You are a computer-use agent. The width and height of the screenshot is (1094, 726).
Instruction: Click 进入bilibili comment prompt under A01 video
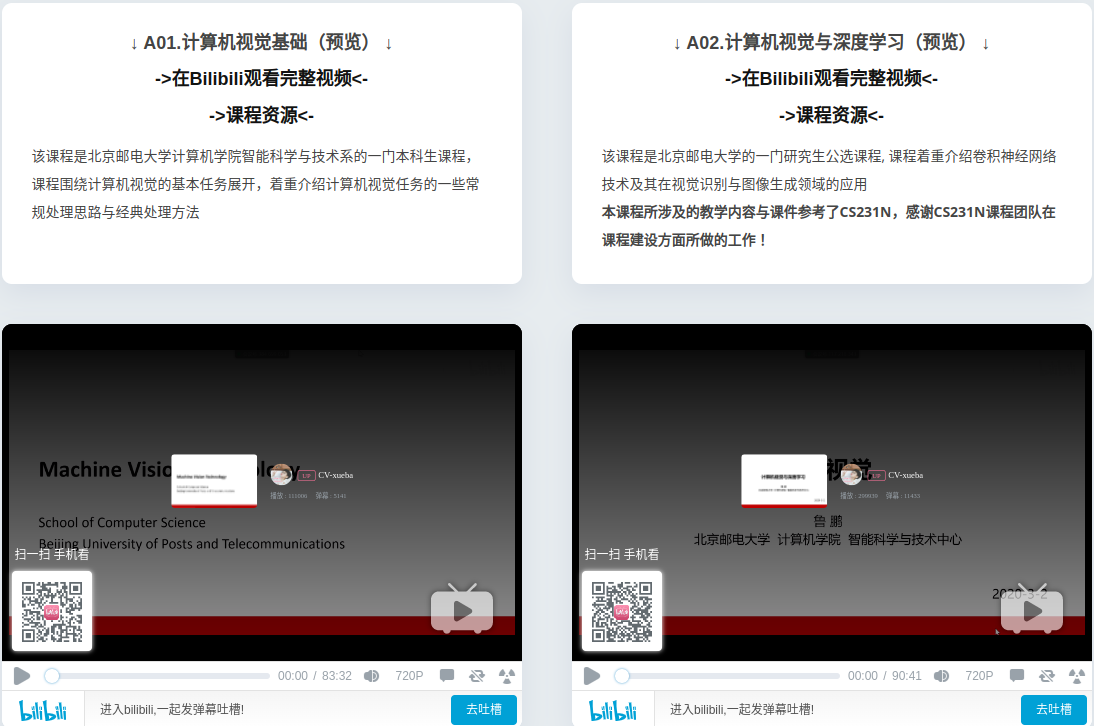pyautogui.click(x=172, y=709)
